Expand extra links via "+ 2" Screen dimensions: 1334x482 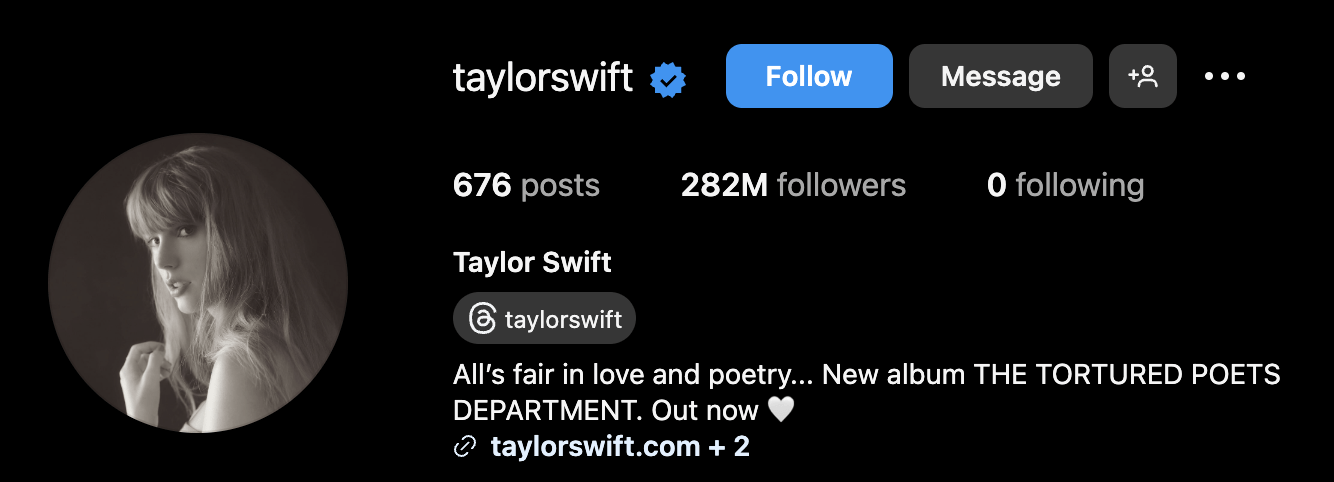(x=729, y=446)
